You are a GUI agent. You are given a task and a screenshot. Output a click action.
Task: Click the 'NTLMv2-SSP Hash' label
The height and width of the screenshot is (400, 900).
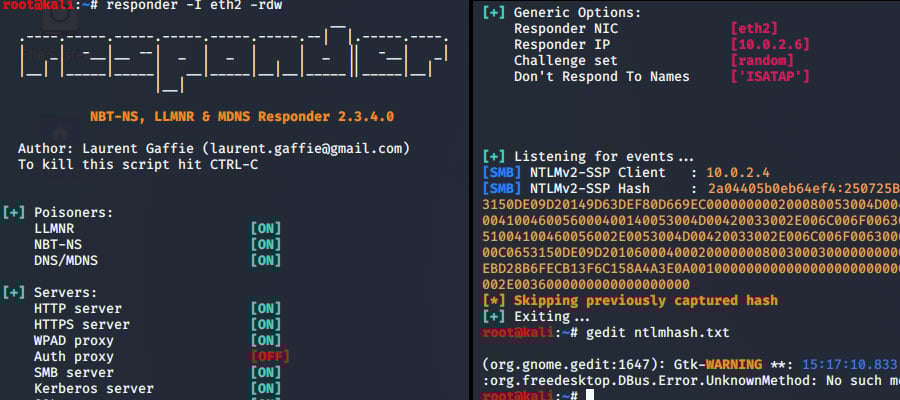coord(590,189)
